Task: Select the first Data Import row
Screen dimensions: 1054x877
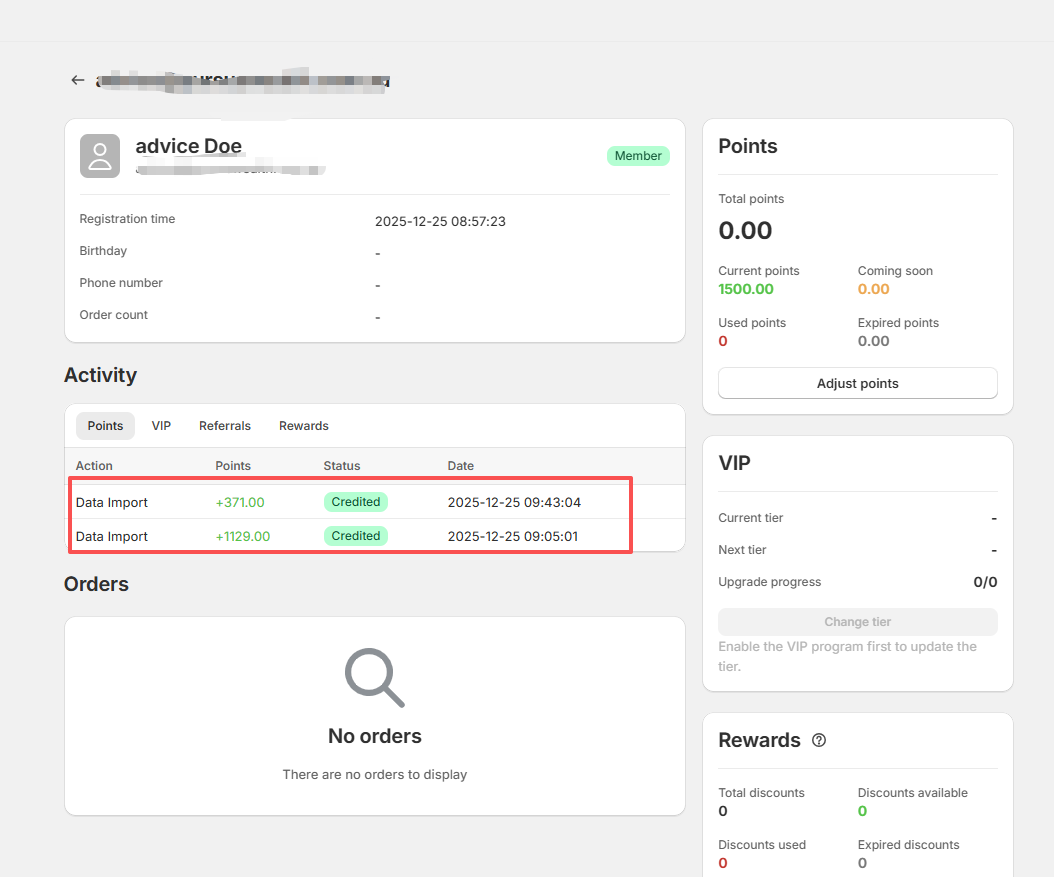Action: click(112, 502)
